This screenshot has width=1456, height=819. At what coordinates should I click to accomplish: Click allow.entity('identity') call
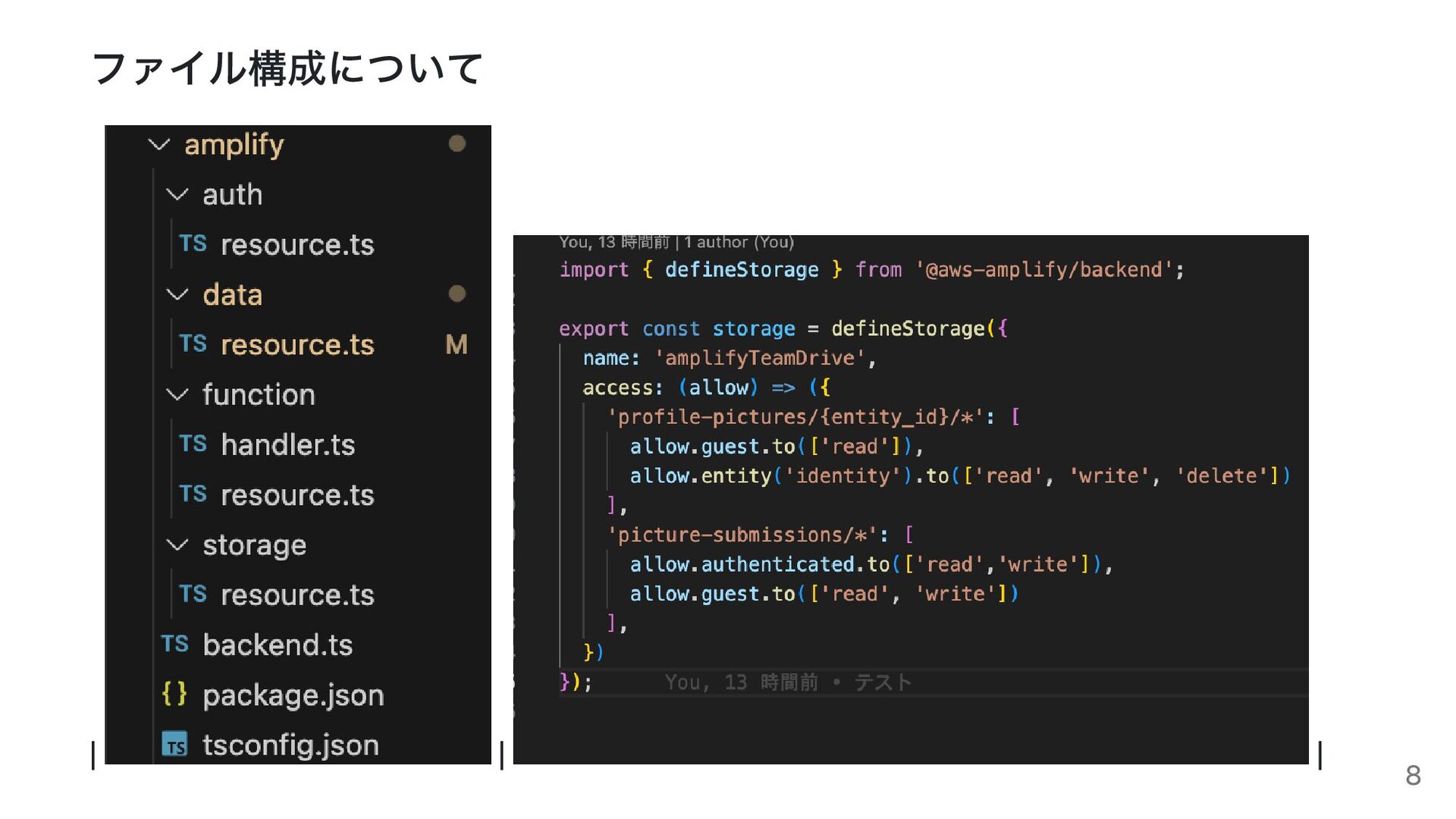771,476
